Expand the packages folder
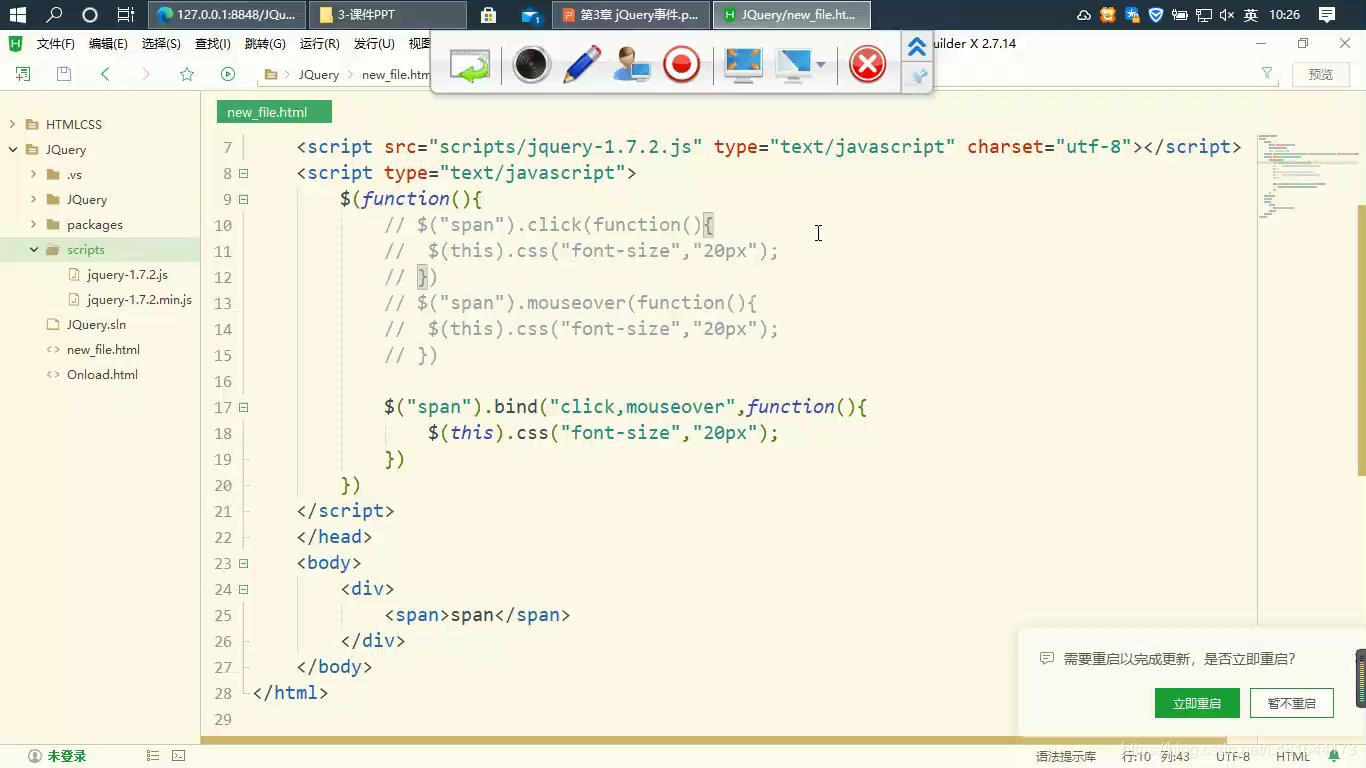The height and width of the screenshot is (768, 1366). click(33, 224)
